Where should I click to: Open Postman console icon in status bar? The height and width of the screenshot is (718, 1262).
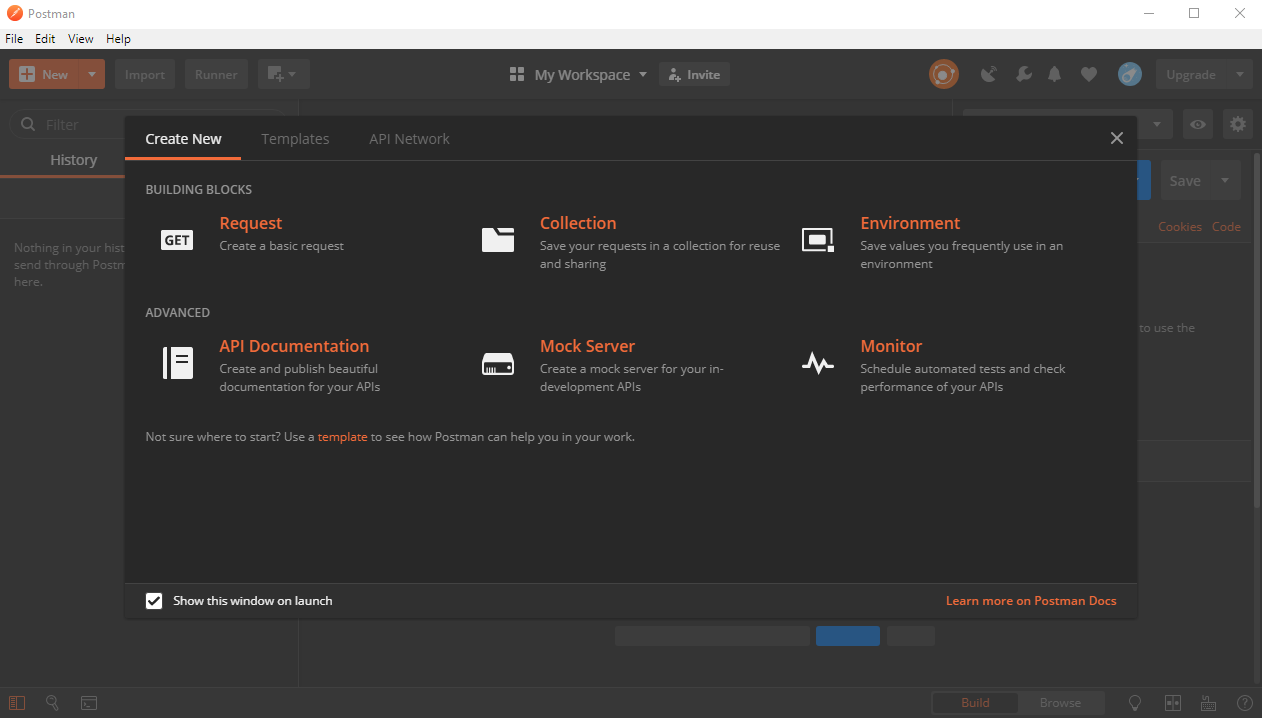tap(89, 703)
